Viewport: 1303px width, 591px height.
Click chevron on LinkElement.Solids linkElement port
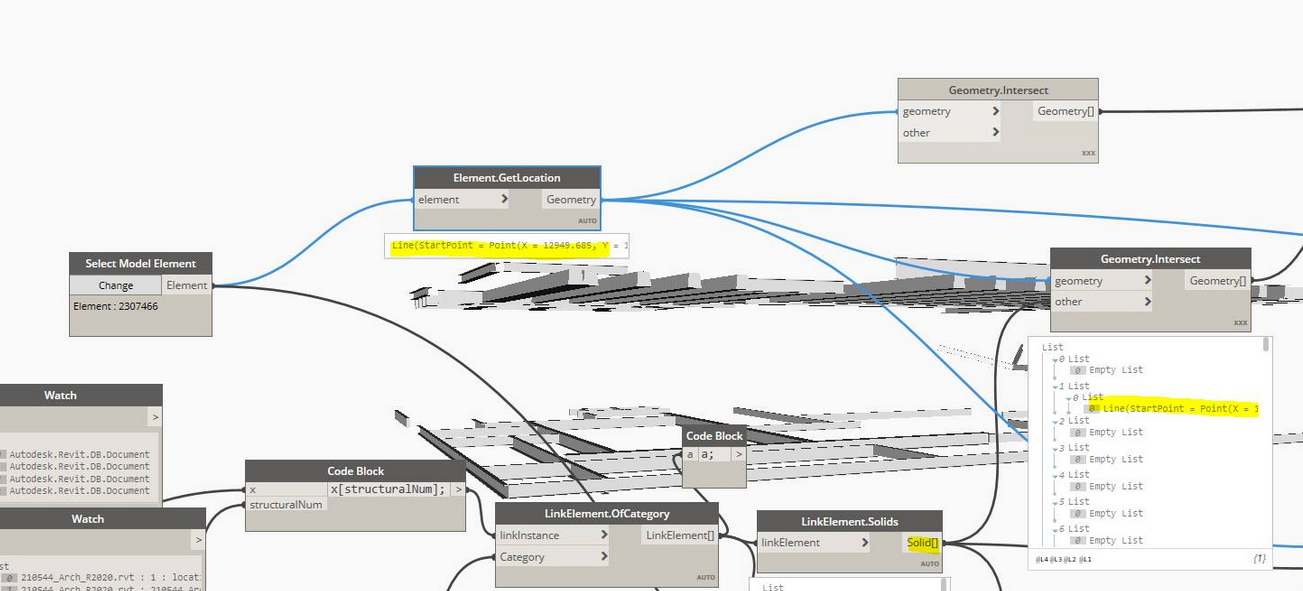(x=865, y=543)
